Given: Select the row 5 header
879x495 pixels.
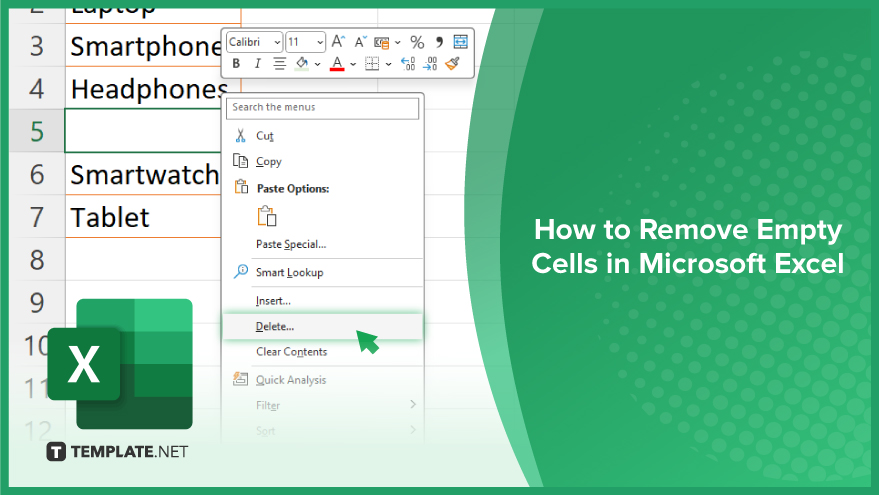Looking at the screenshot, I should pos(37,131).
